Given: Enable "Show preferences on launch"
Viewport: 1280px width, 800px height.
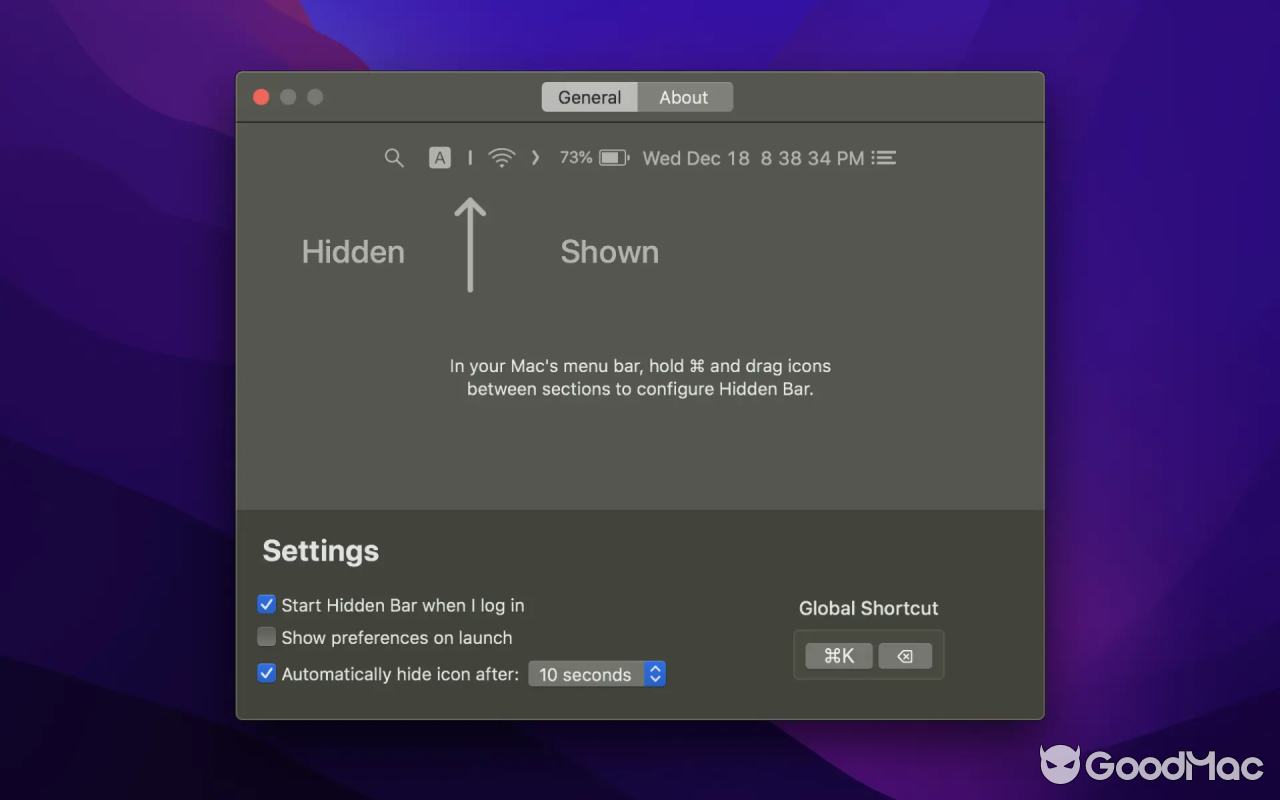Looking at the screenshot, I should point(266,637).
